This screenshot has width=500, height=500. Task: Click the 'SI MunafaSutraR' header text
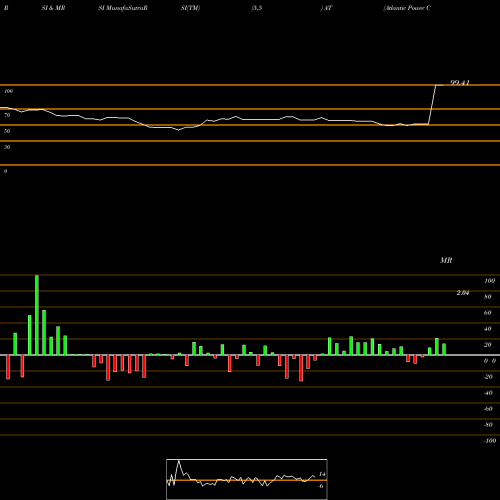[x=123, y=8]
